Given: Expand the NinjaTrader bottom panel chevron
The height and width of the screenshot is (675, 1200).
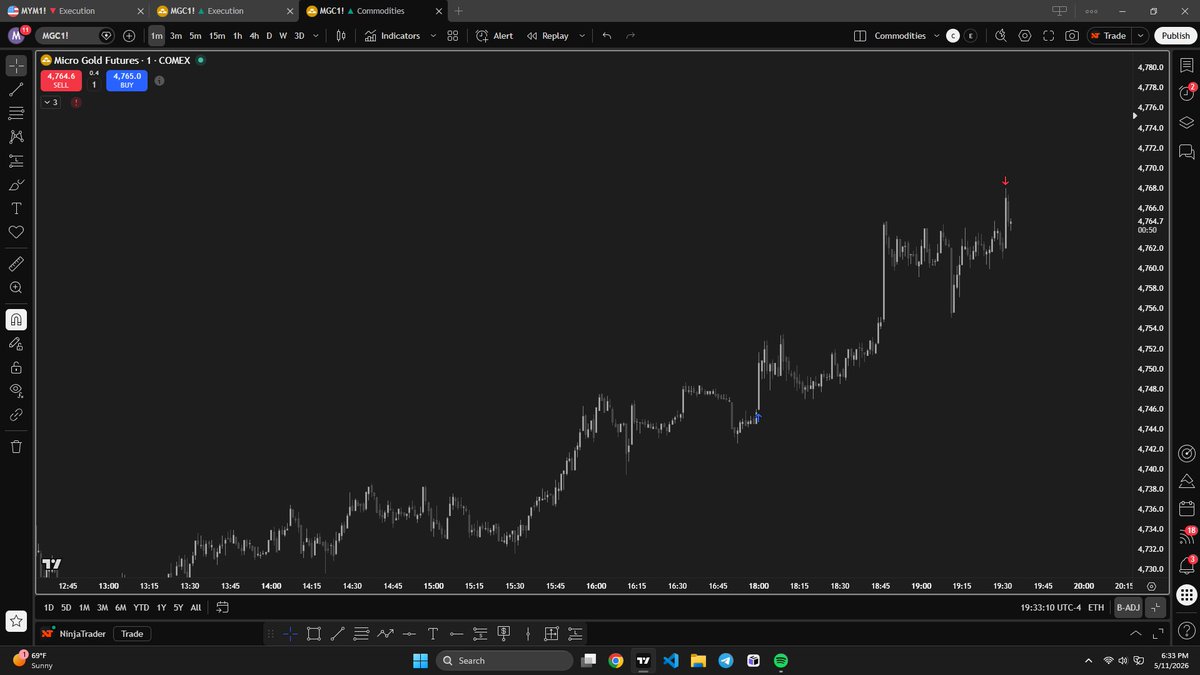Looking at the screenshot, I should [1135, 633].
